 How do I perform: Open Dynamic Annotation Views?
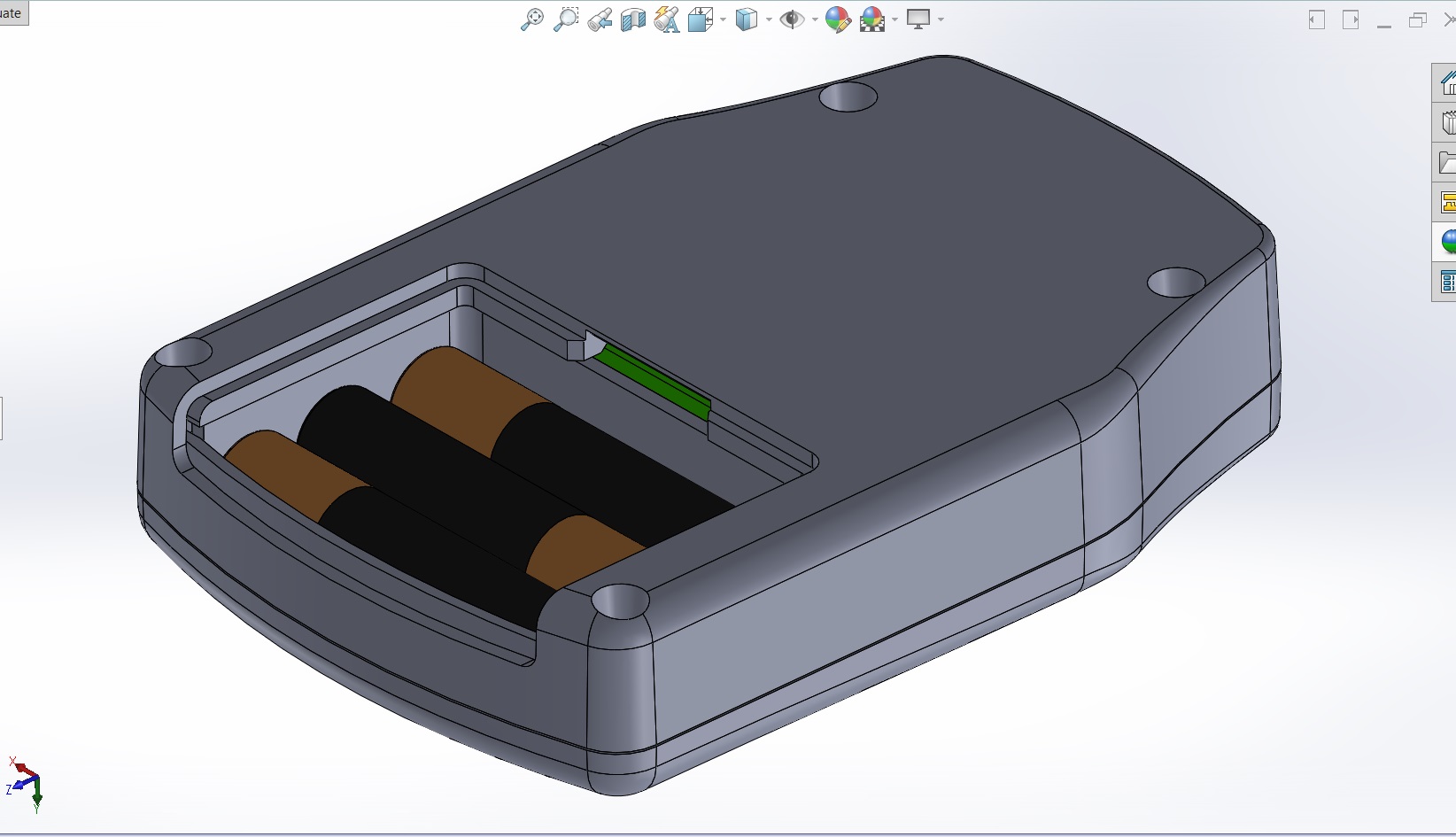point(667,19)
